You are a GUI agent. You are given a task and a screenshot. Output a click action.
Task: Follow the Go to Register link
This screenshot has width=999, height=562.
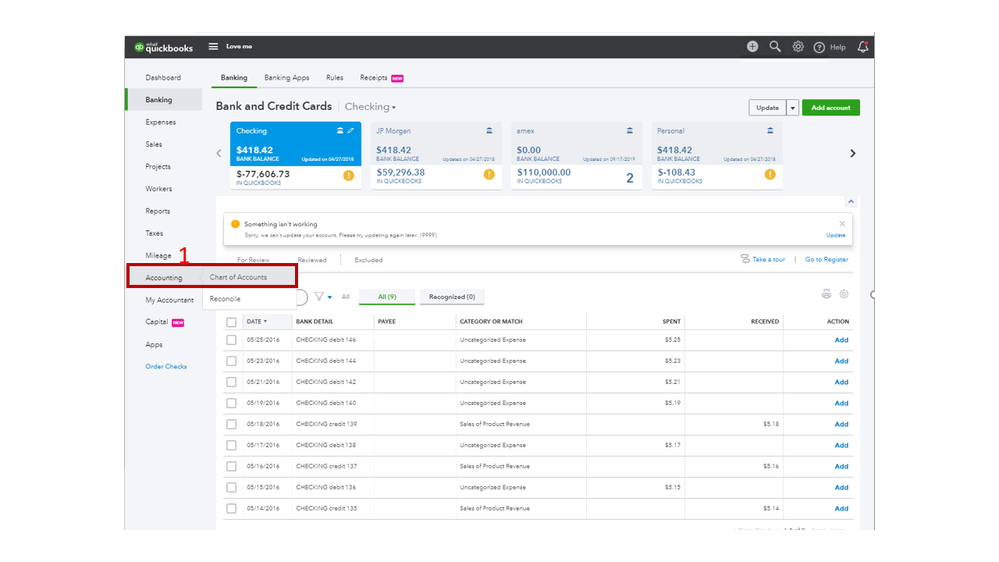826,259
